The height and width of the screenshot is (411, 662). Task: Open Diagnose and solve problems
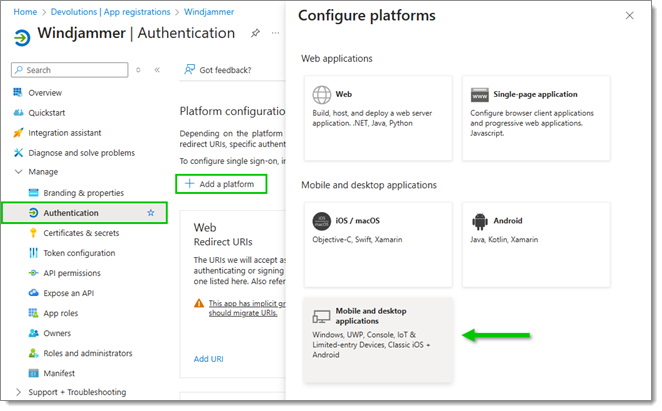pos(81,153)
